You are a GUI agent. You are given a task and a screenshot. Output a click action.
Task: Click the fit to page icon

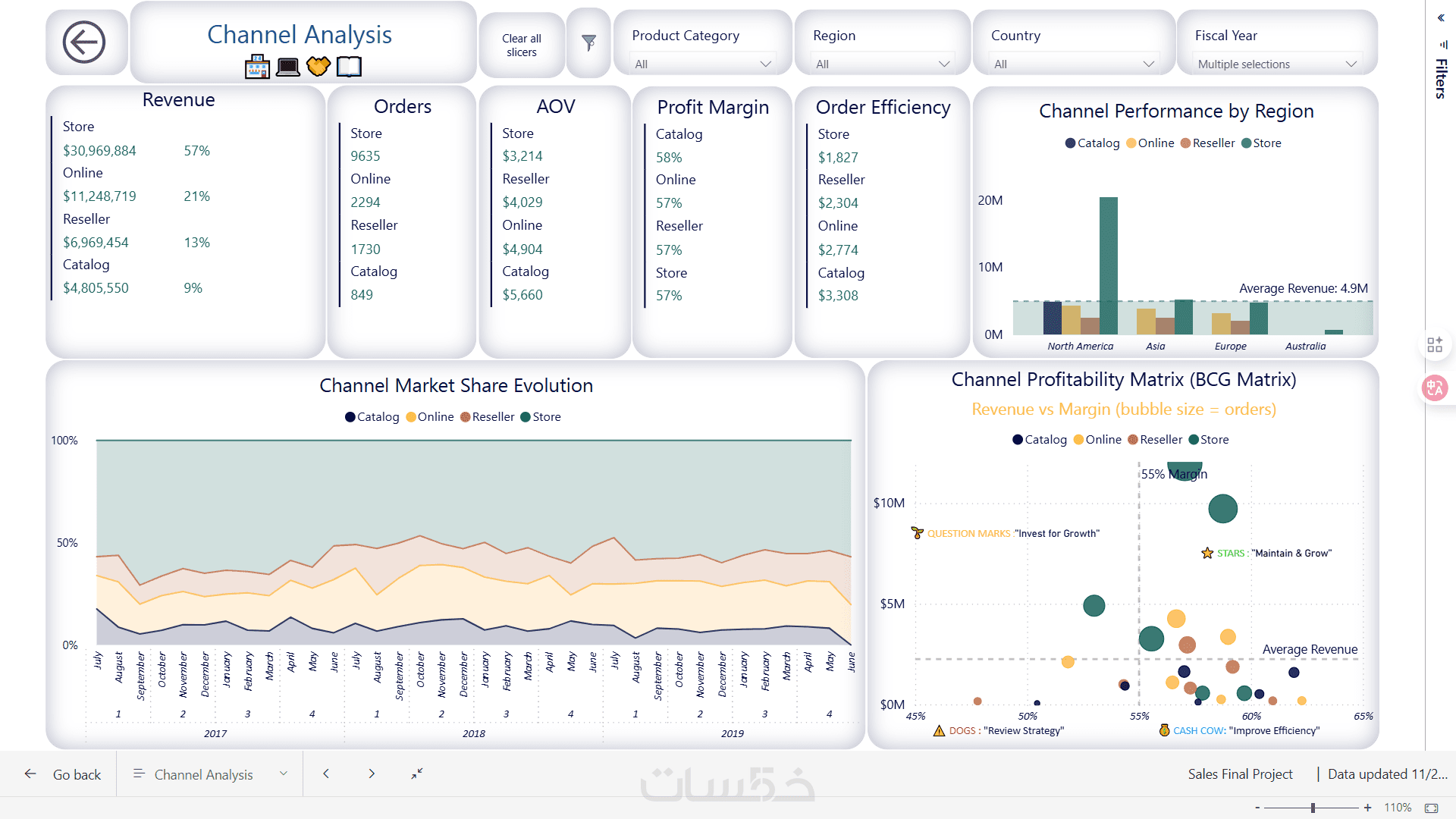point(1431,808)
